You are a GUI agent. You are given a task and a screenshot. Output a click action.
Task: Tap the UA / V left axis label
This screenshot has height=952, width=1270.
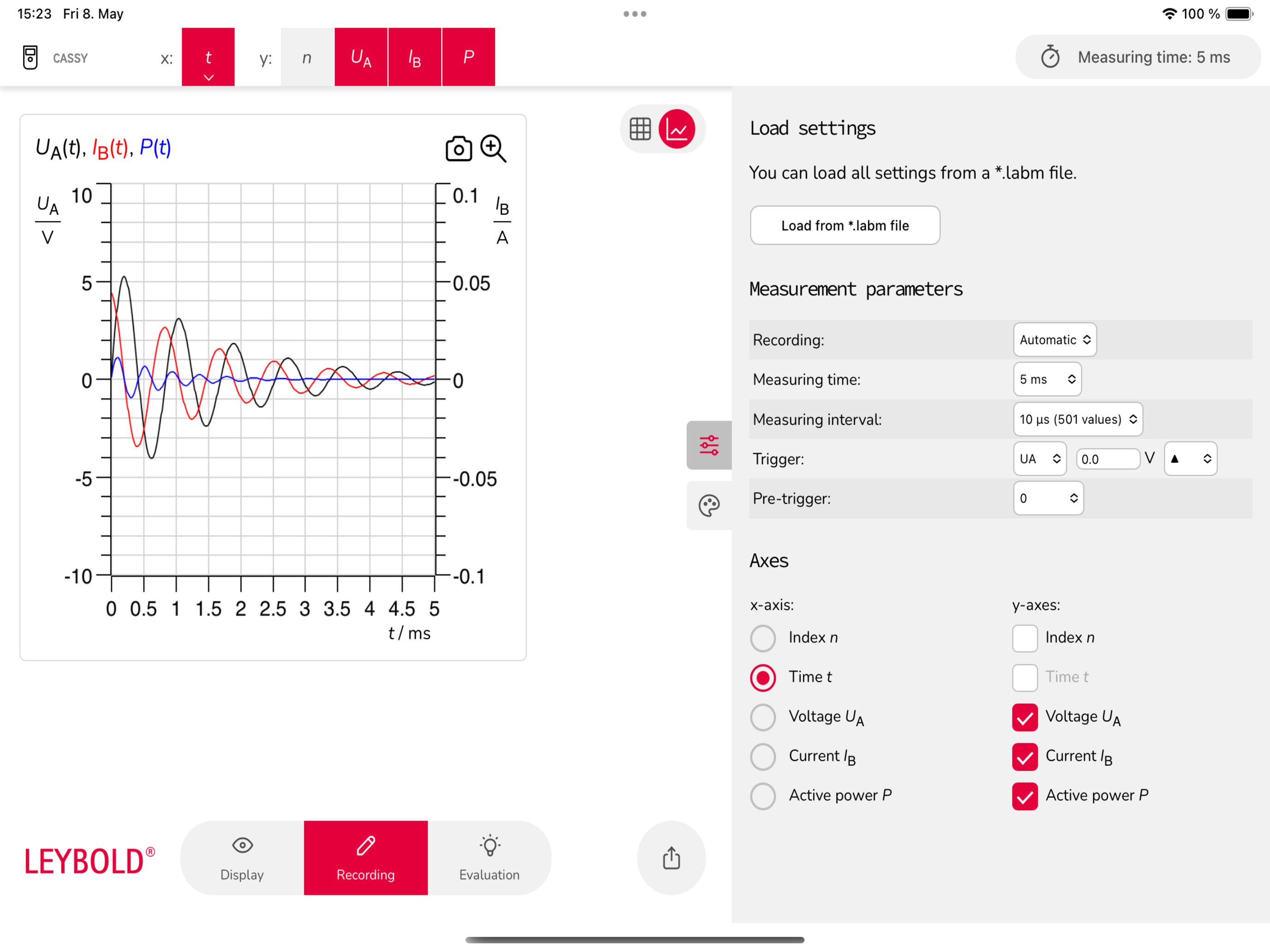pyautogui.click(x=48, y=220)
